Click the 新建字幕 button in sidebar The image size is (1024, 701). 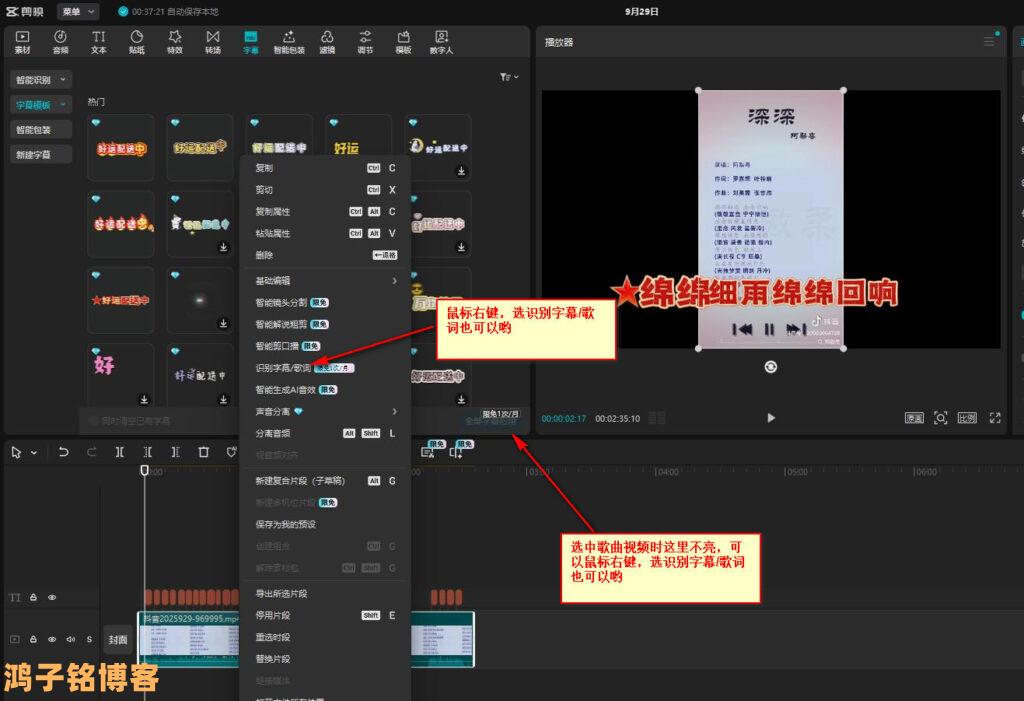click(33, 155)
